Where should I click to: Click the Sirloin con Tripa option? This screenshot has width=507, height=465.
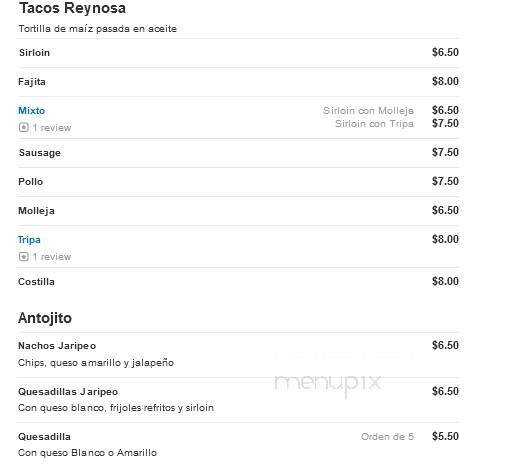click(x=374, y=124)
